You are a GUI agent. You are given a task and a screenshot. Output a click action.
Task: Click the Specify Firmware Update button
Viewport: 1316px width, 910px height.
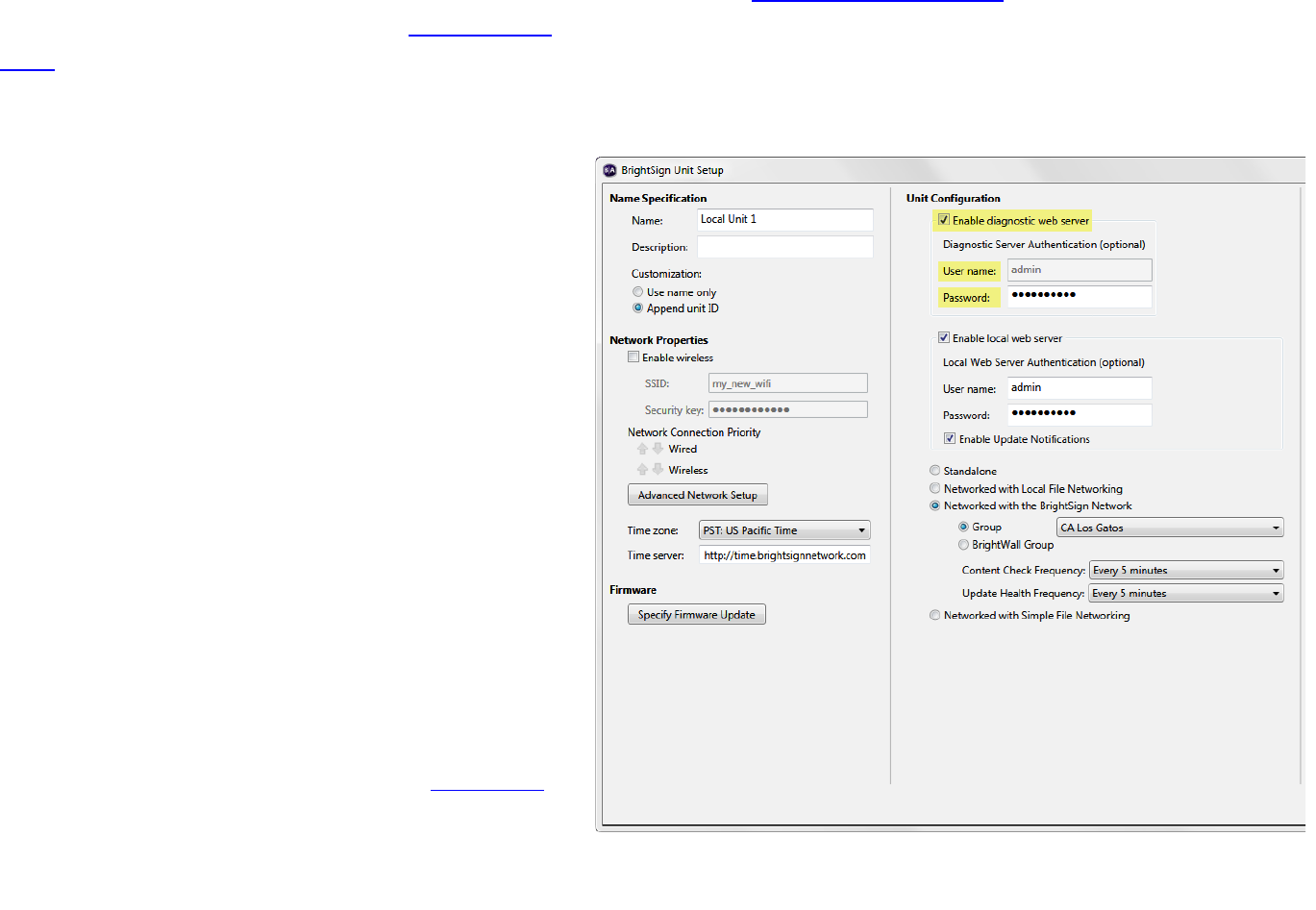coord(697,615)
